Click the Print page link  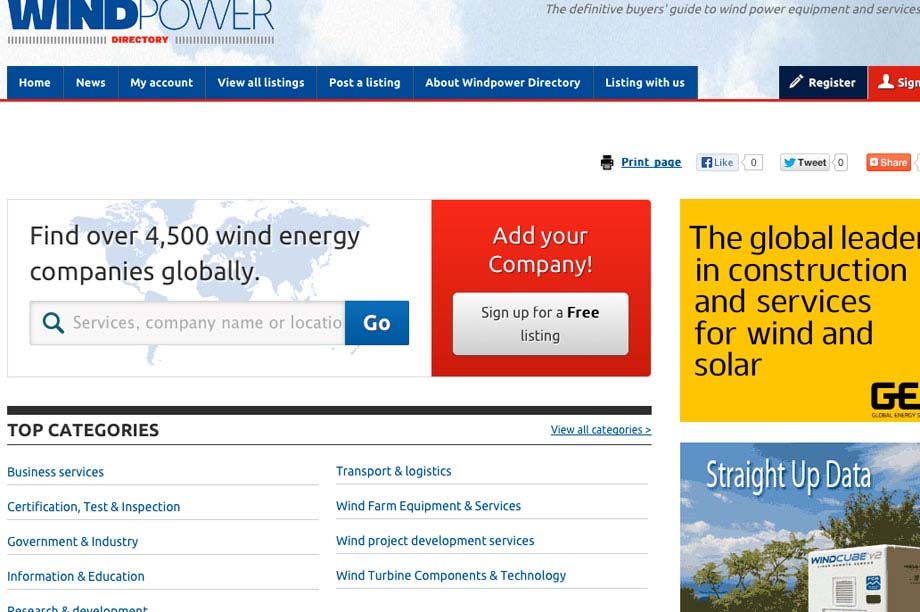tap(651, 163)
